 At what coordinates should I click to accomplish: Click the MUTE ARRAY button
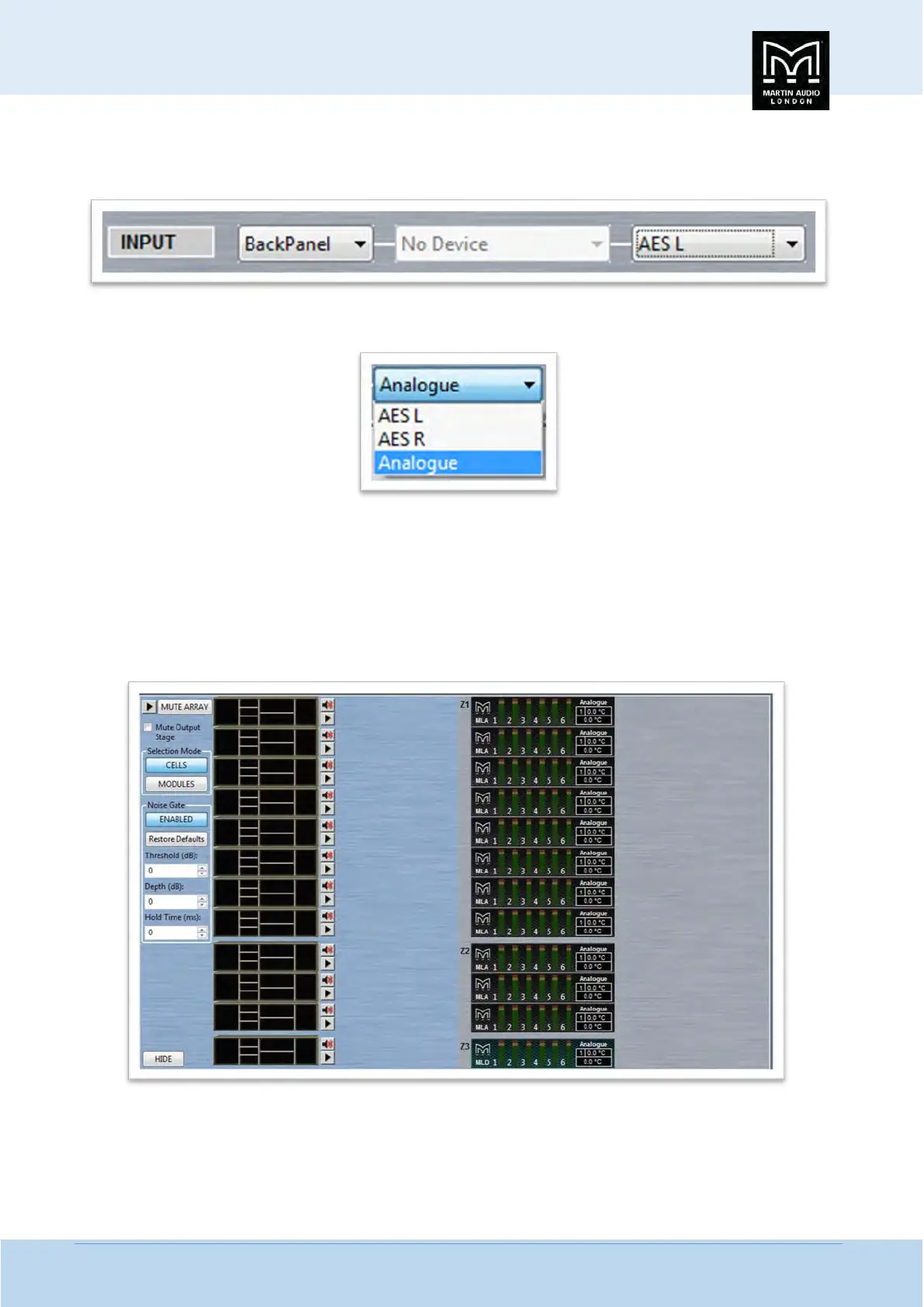point(185,707)
